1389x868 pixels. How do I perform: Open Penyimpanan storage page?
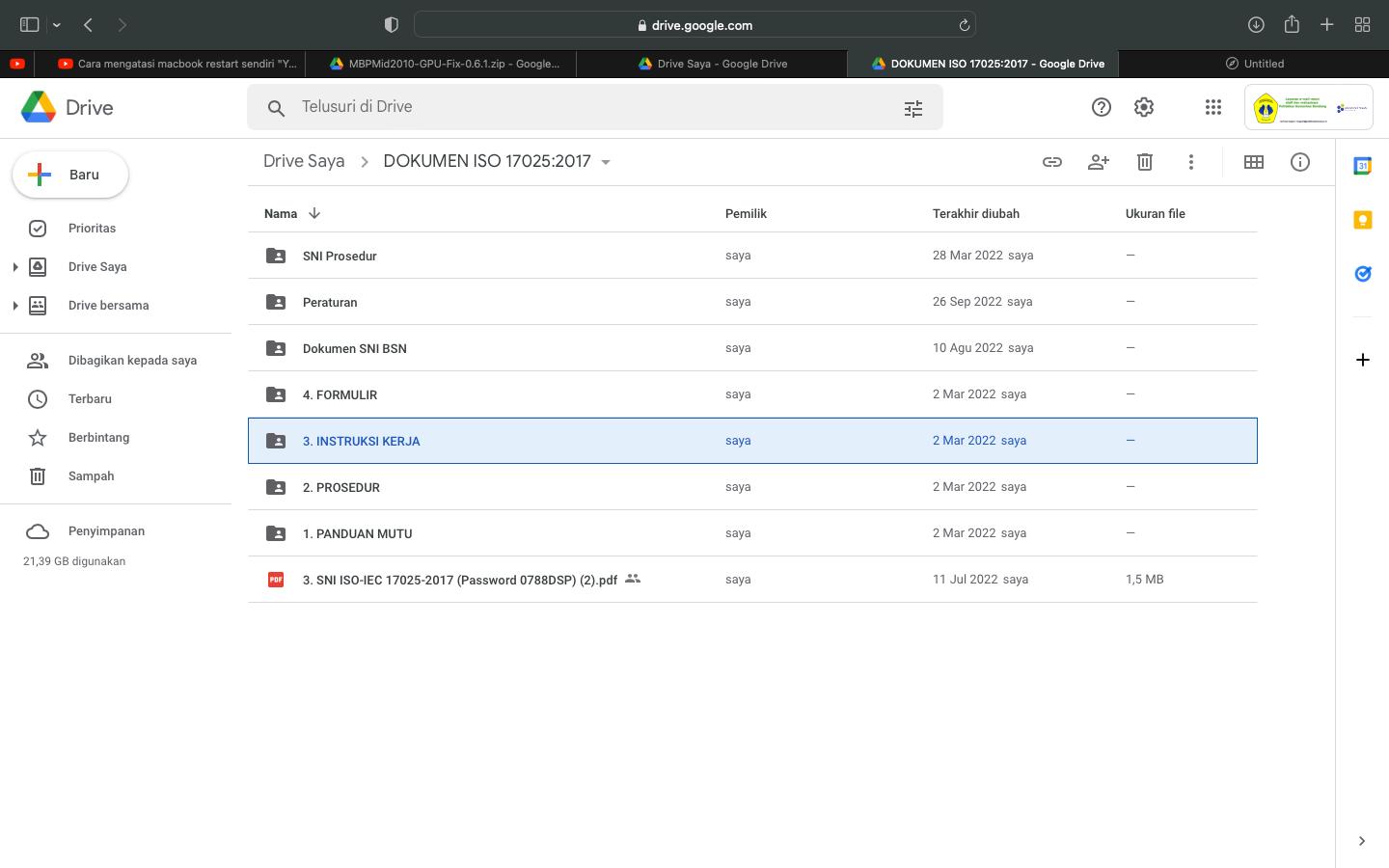click(x=106, y=531)
